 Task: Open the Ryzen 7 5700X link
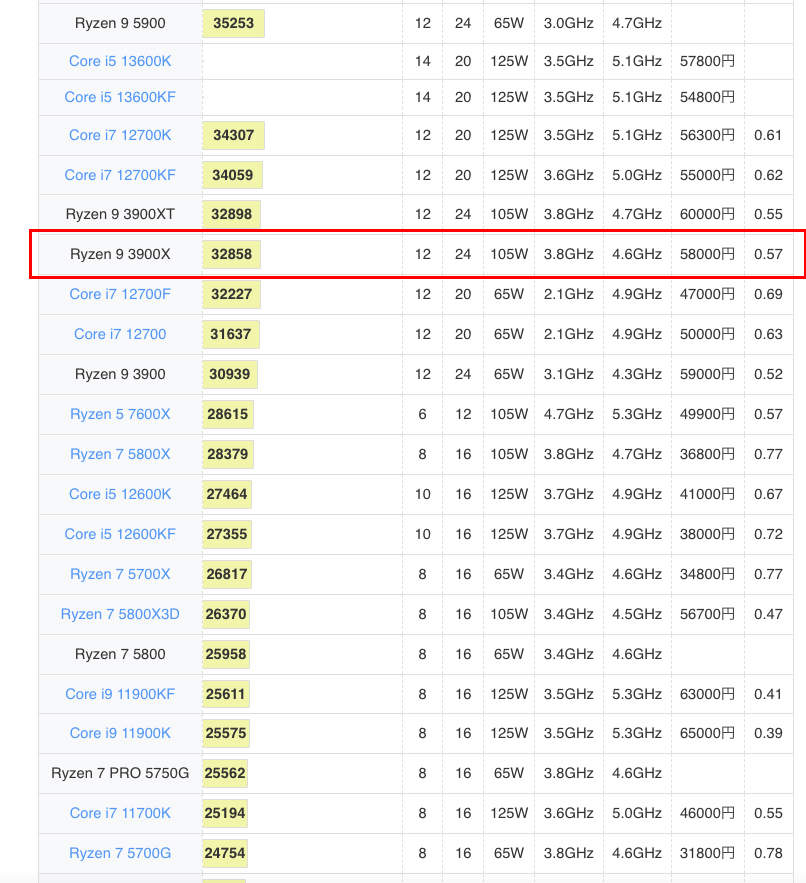[x=120, y=574]
